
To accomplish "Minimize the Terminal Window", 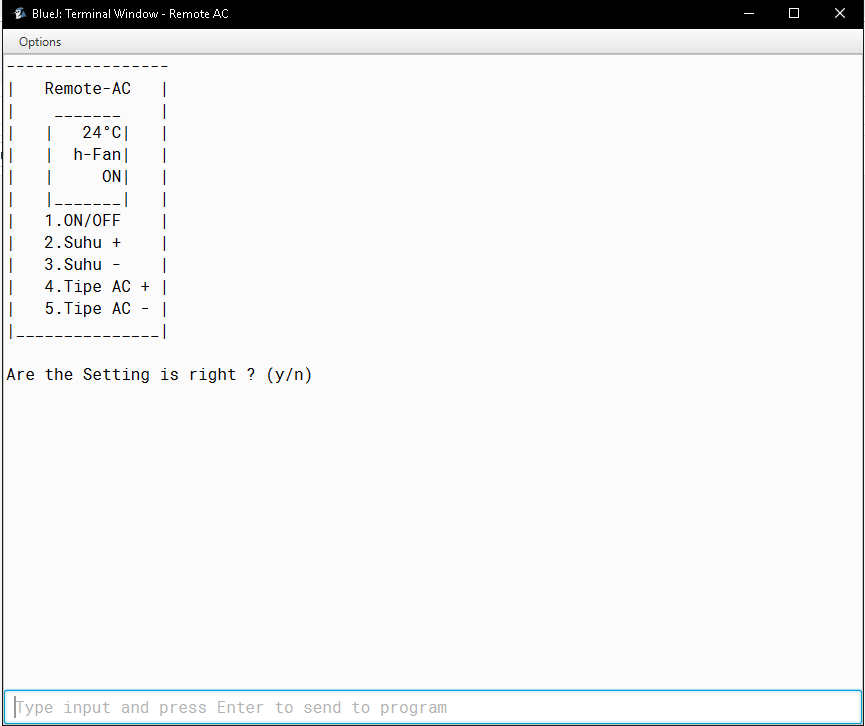I will (749, 13).
